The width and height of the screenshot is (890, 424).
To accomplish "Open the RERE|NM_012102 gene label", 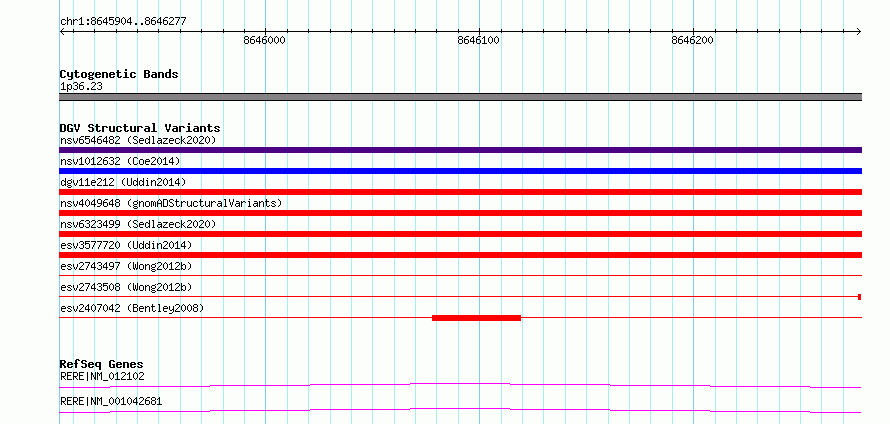I will [102, 376].
